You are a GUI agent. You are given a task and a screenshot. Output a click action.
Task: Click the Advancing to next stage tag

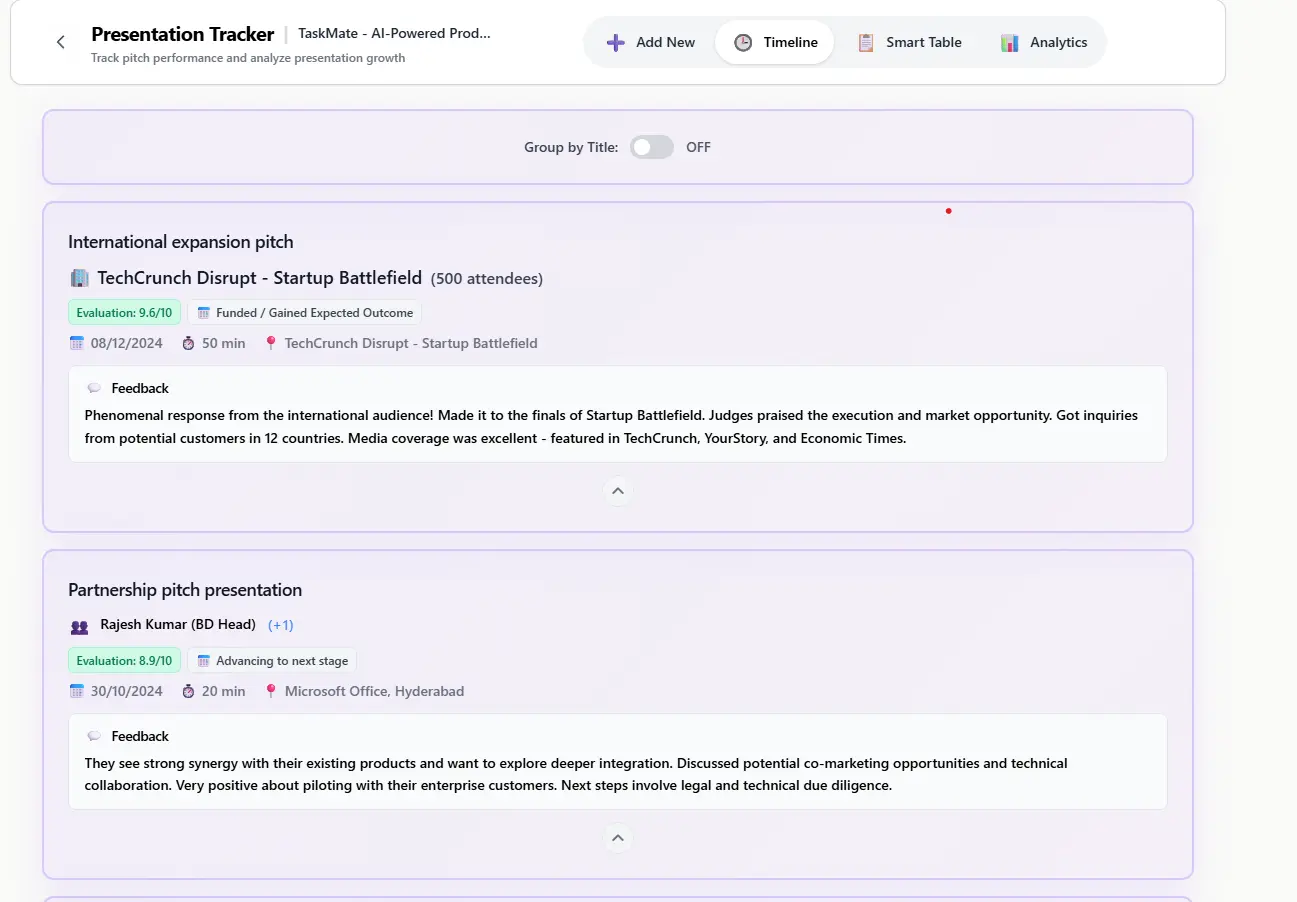272,661
